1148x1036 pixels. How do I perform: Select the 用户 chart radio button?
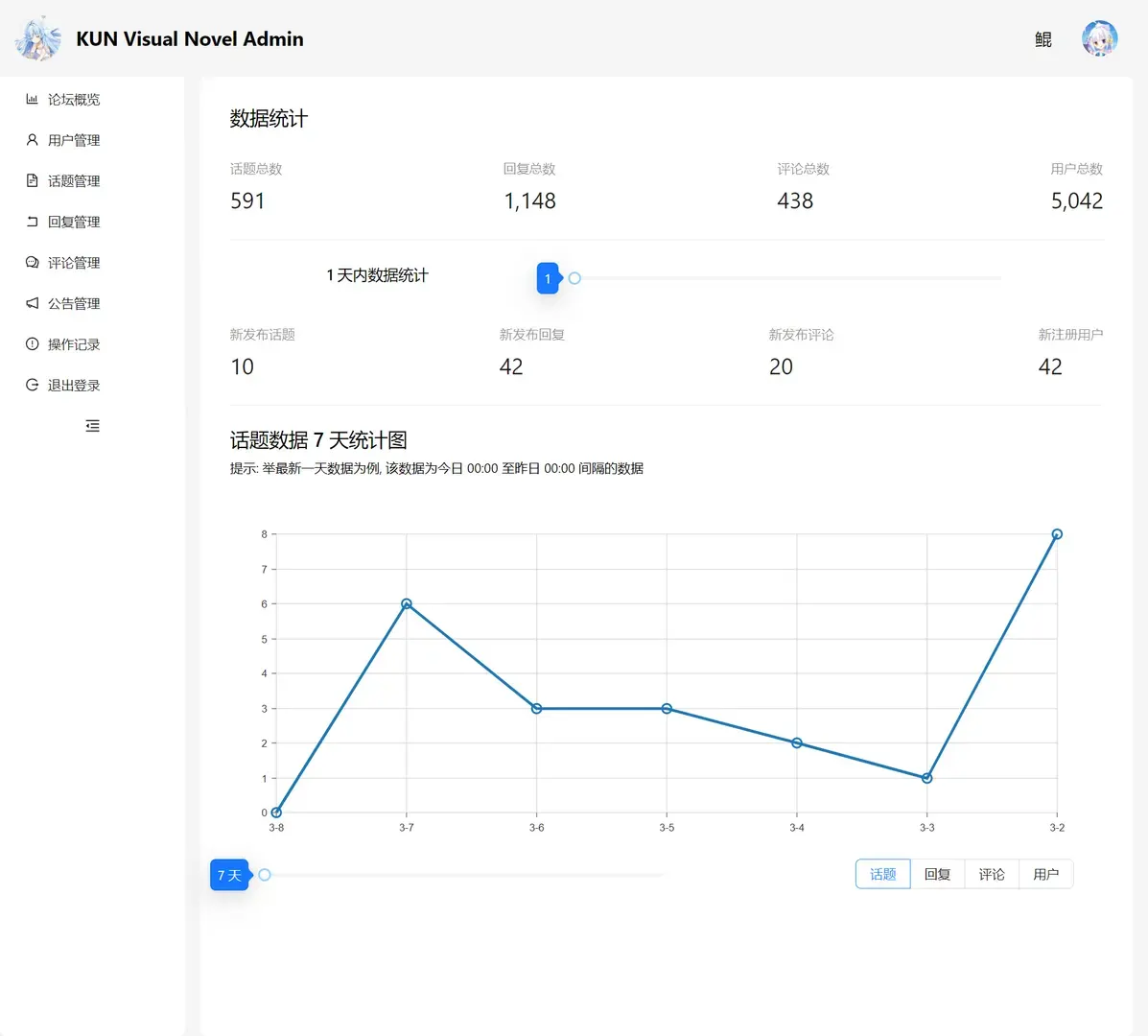coord(1046,874)
